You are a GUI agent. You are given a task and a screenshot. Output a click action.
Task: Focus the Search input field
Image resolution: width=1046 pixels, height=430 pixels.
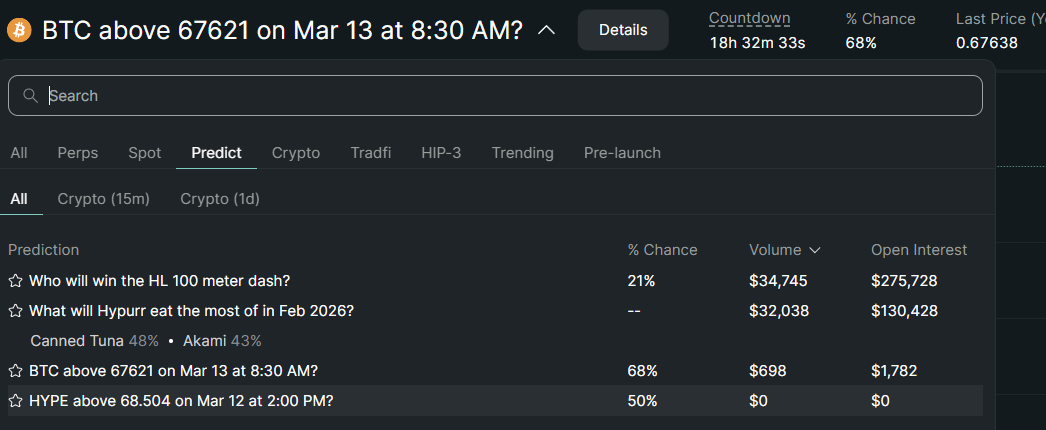coord(500,96)
